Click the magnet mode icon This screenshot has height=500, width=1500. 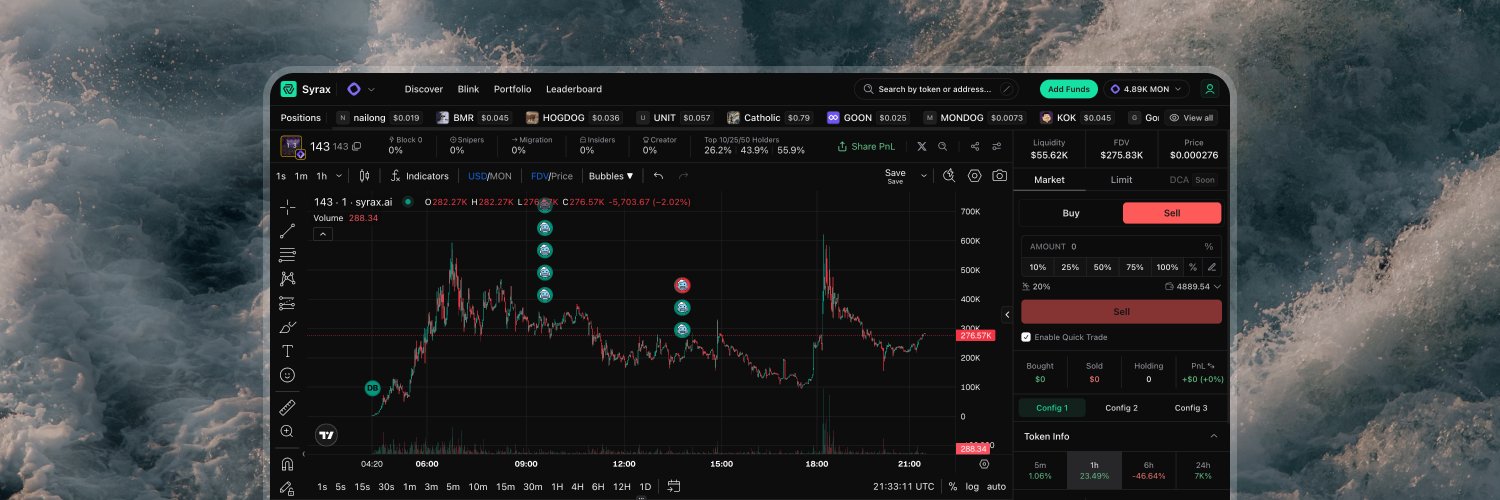[x=288, y=464]
